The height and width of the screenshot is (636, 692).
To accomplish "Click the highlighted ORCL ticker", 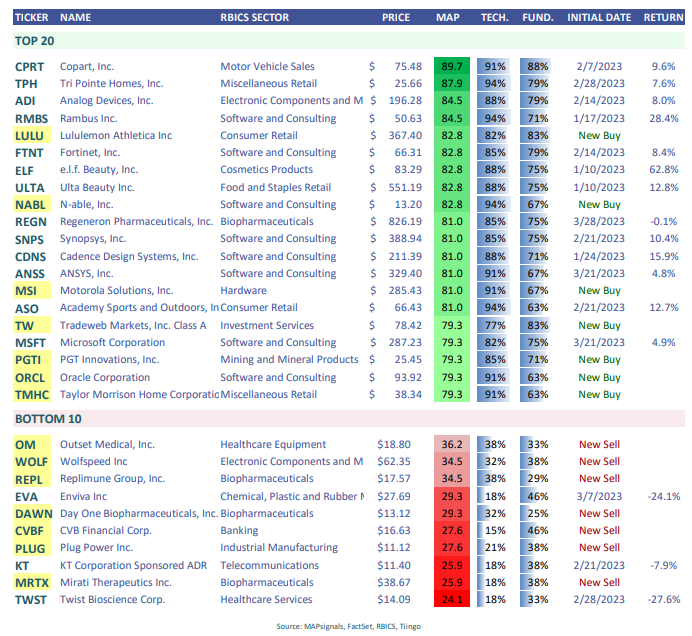I will pyautogui.click(x=32, y=378).
